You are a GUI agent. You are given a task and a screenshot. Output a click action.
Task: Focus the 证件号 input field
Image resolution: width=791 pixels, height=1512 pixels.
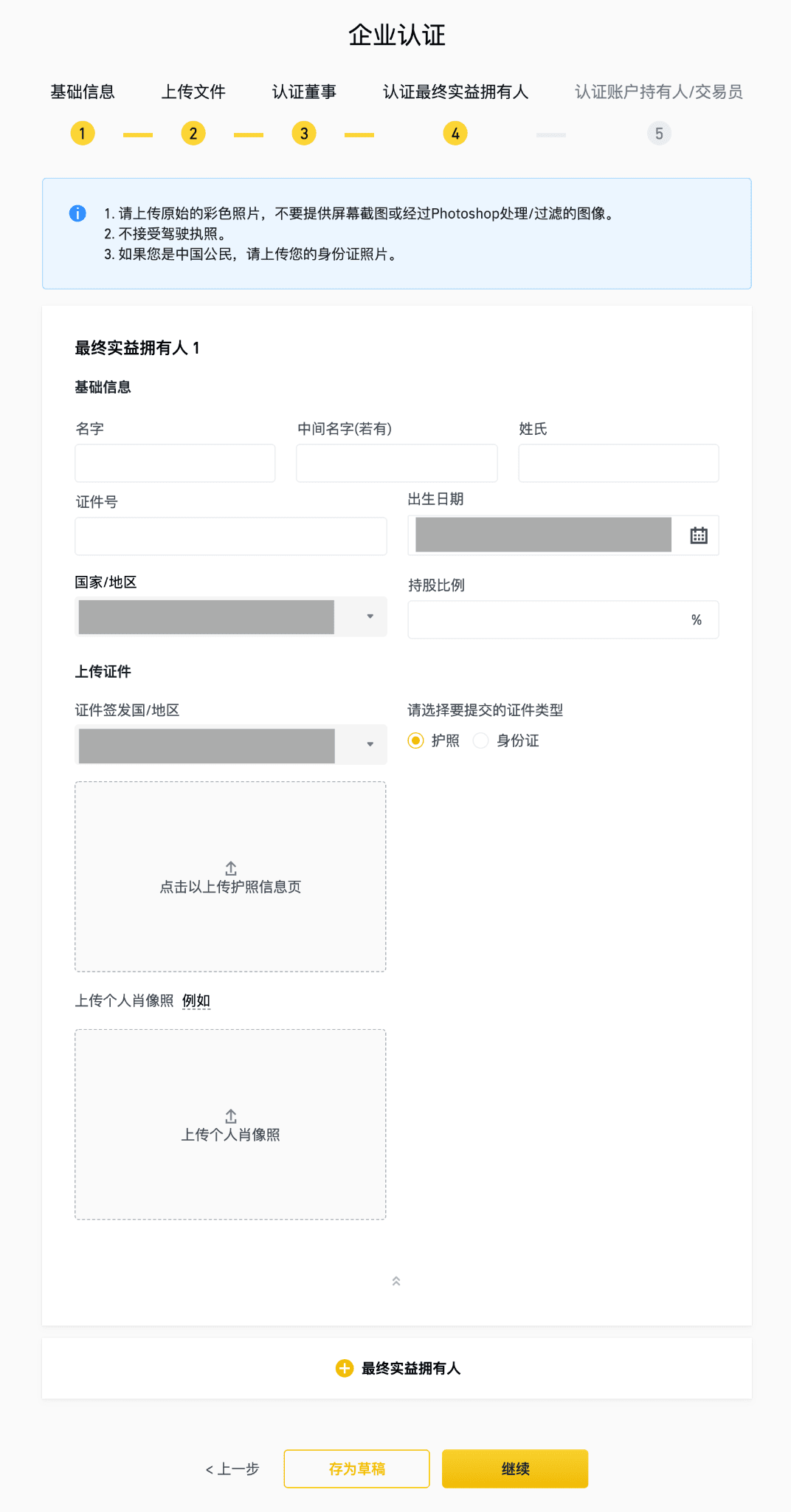click(x=230, y=537)
